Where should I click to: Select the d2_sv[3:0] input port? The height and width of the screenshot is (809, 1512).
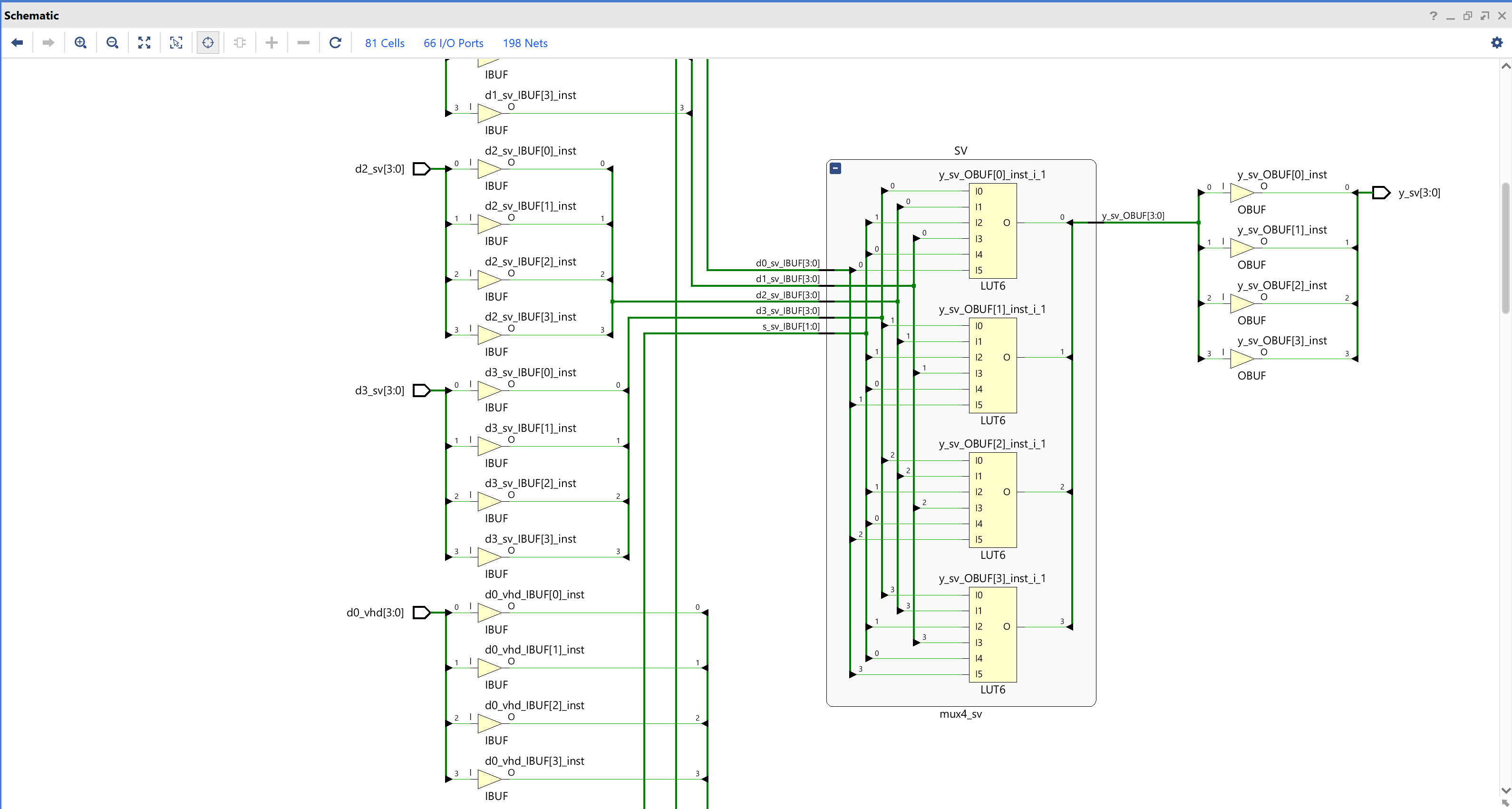tap(421, 169)
